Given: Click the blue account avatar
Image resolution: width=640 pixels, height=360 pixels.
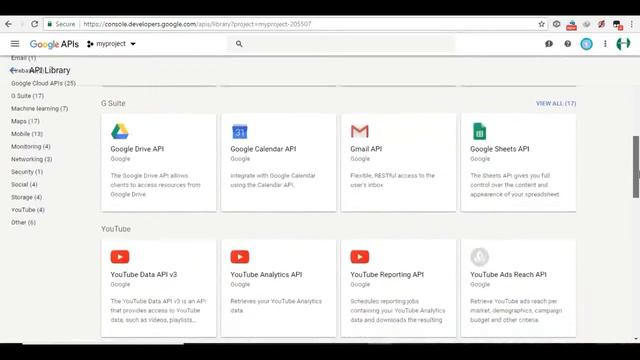Looking at the screenshot, I should (587, 44).
